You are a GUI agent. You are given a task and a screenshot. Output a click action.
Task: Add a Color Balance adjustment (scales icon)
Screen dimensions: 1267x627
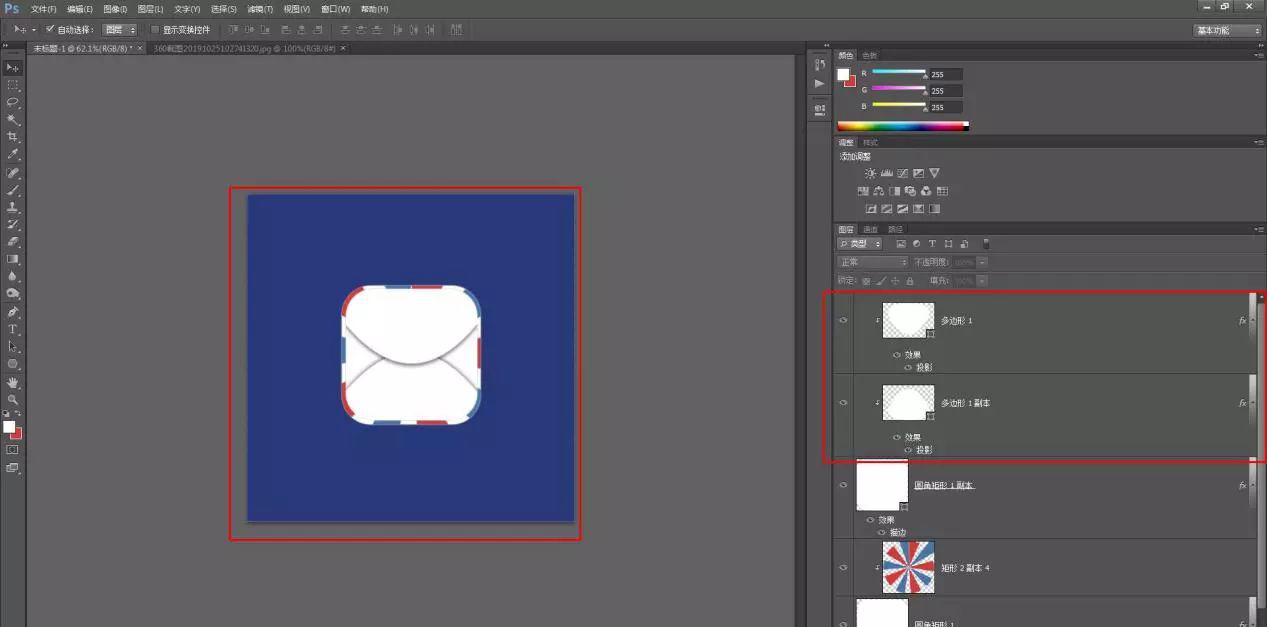pyautogui.click(x=878, y=191)
